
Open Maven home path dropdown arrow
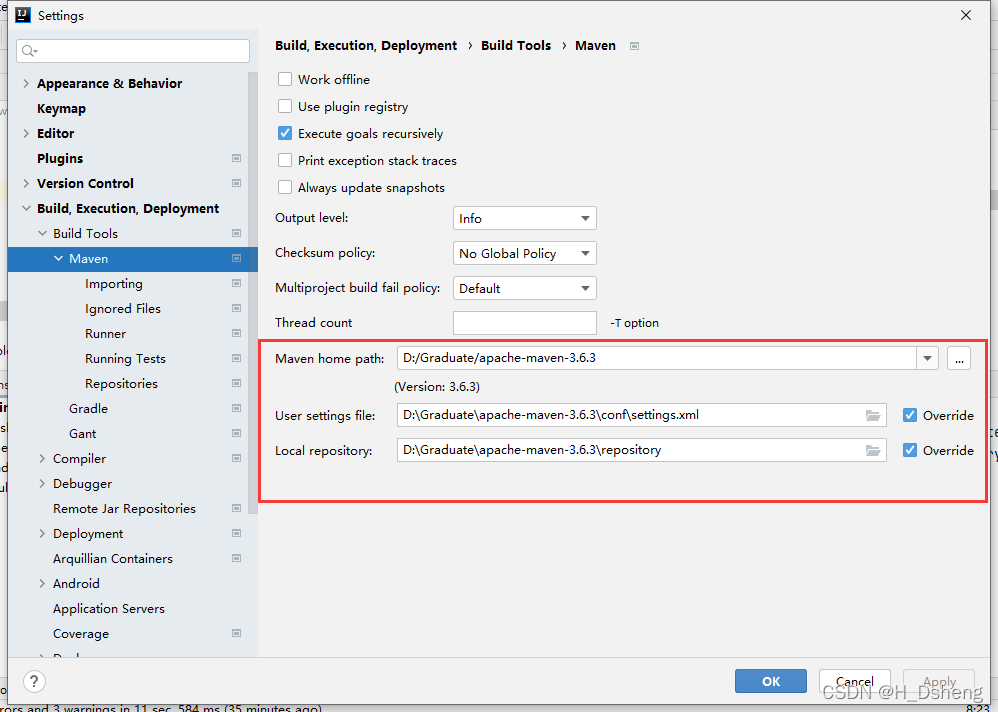pos(927,358)
